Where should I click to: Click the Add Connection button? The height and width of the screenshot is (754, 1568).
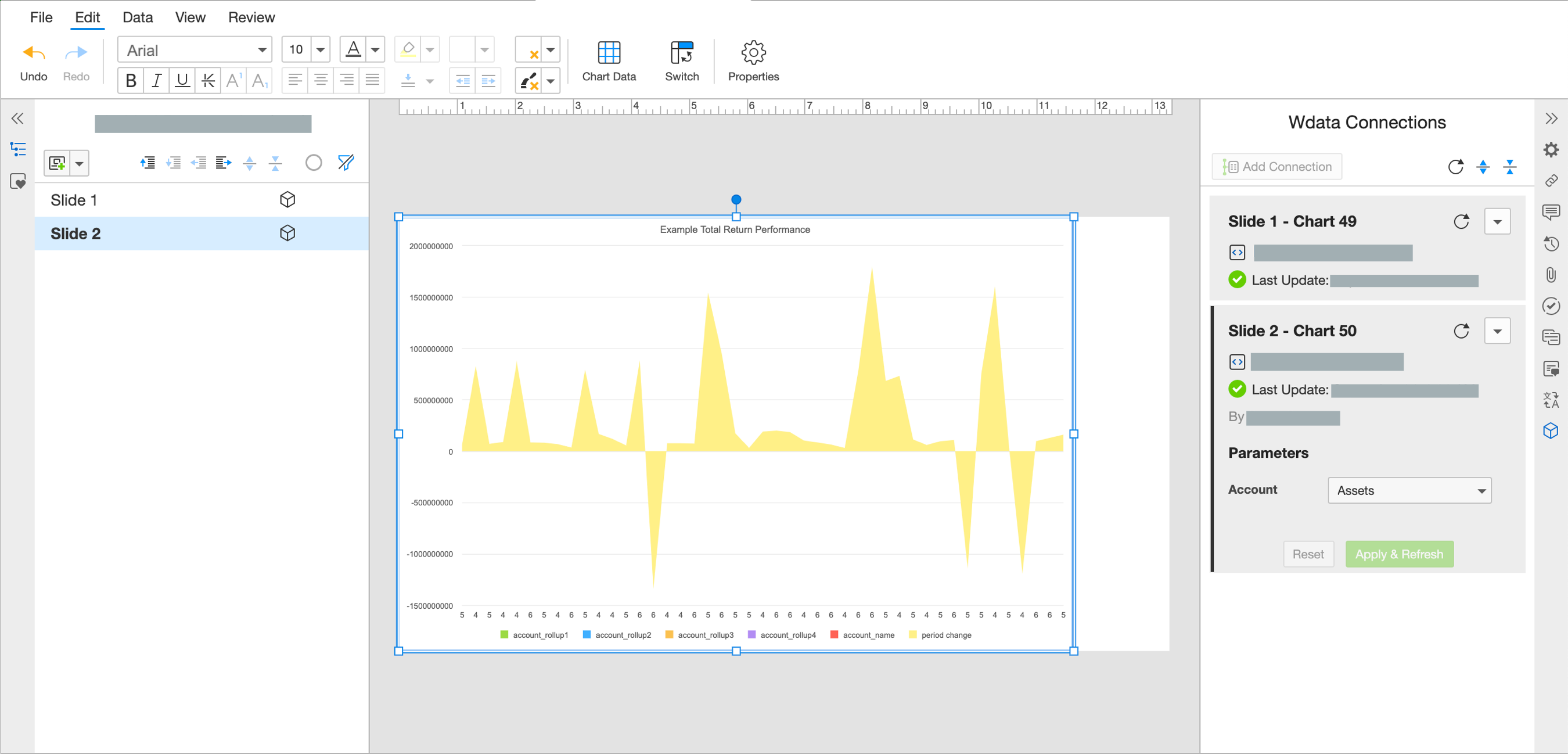1276,167
